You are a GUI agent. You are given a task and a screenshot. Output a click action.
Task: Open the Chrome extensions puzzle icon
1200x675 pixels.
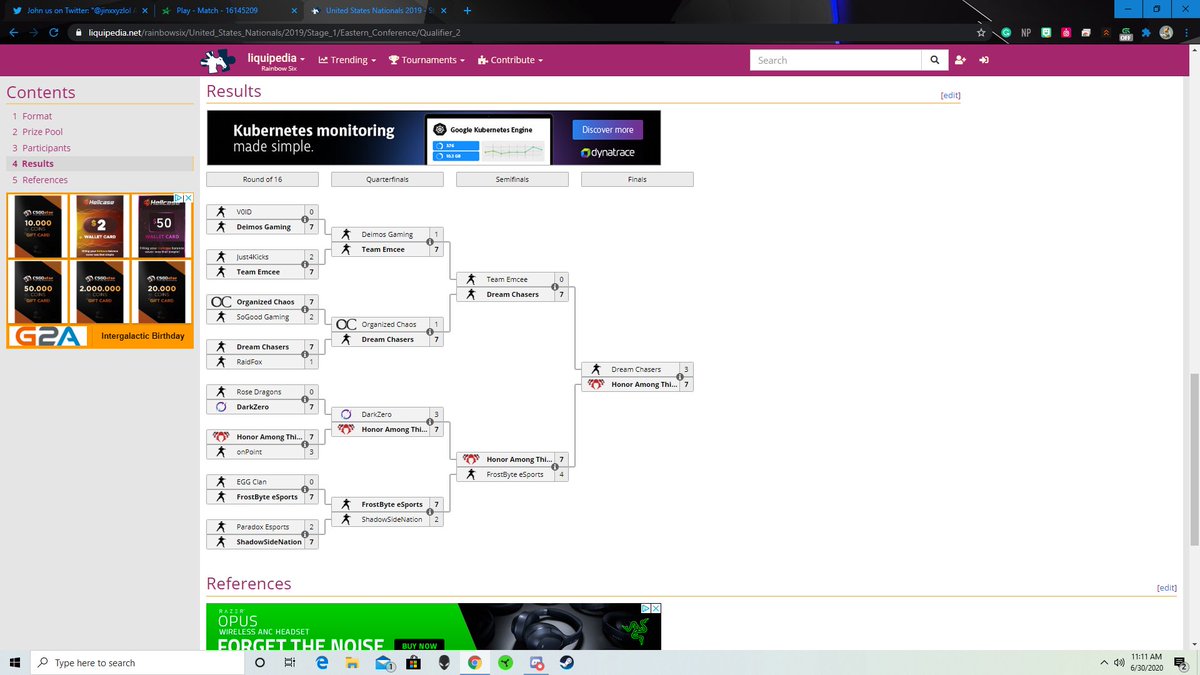[x=1146, y=32]
